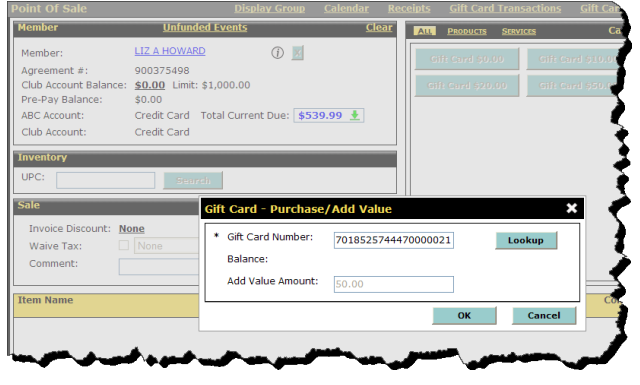The width and height of the screenshot is (640, 385).
Task: Select the Gift Card $20.00 item button
Action: 467,85
